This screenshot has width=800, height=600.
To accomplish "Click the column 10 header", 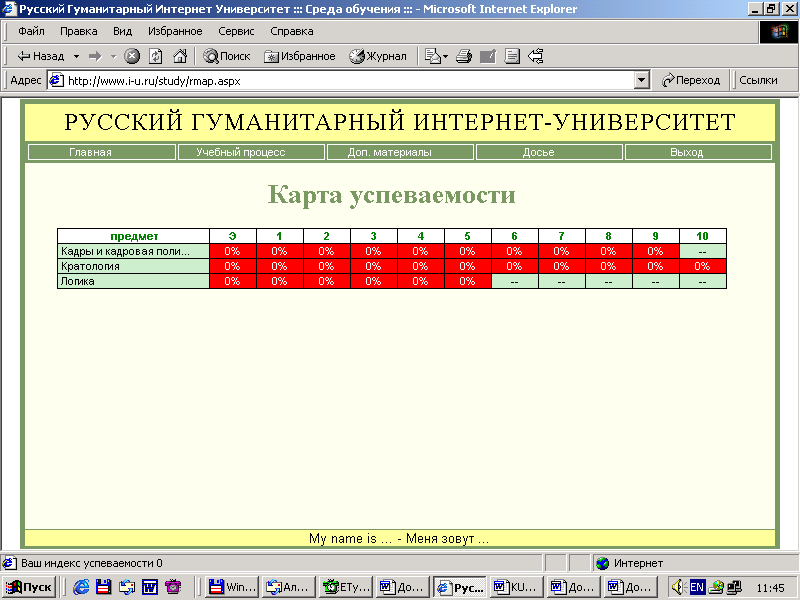I will coord(703,236).
